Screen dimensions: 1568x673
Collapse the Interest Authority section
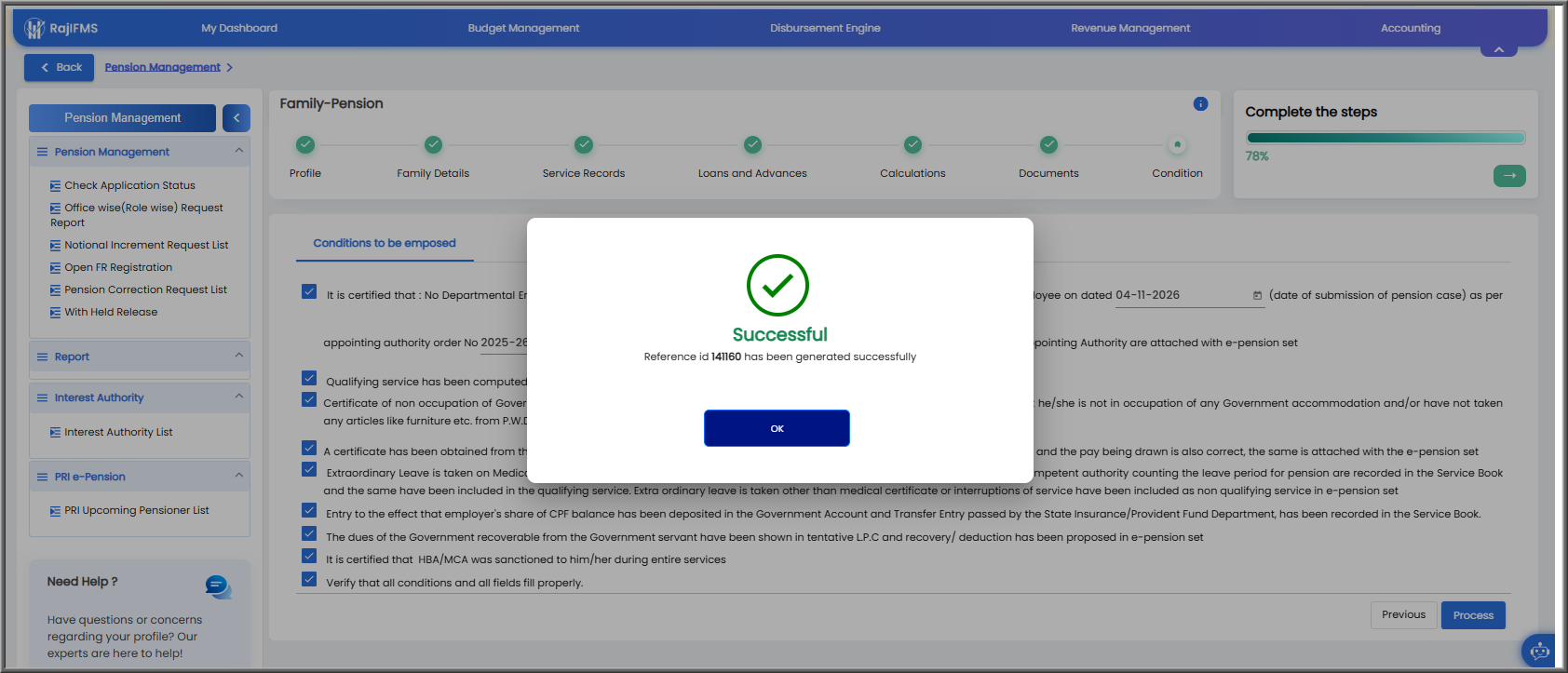[239, 397]
